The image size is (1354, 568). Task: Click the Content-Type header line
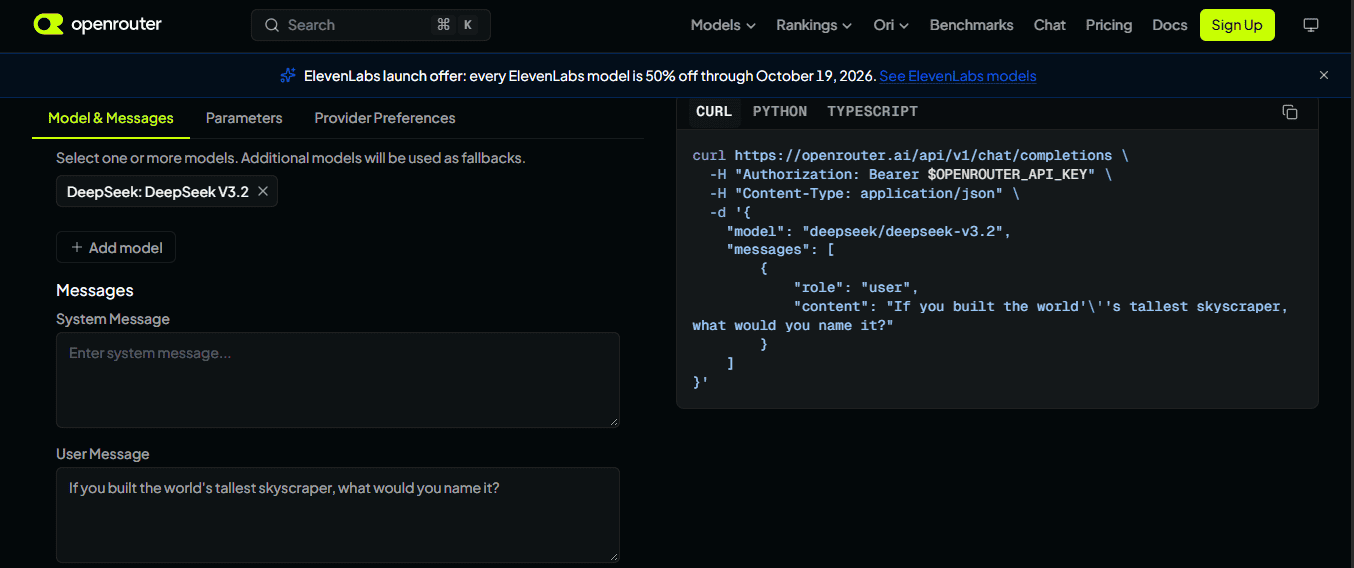click(x=864, y=193)
